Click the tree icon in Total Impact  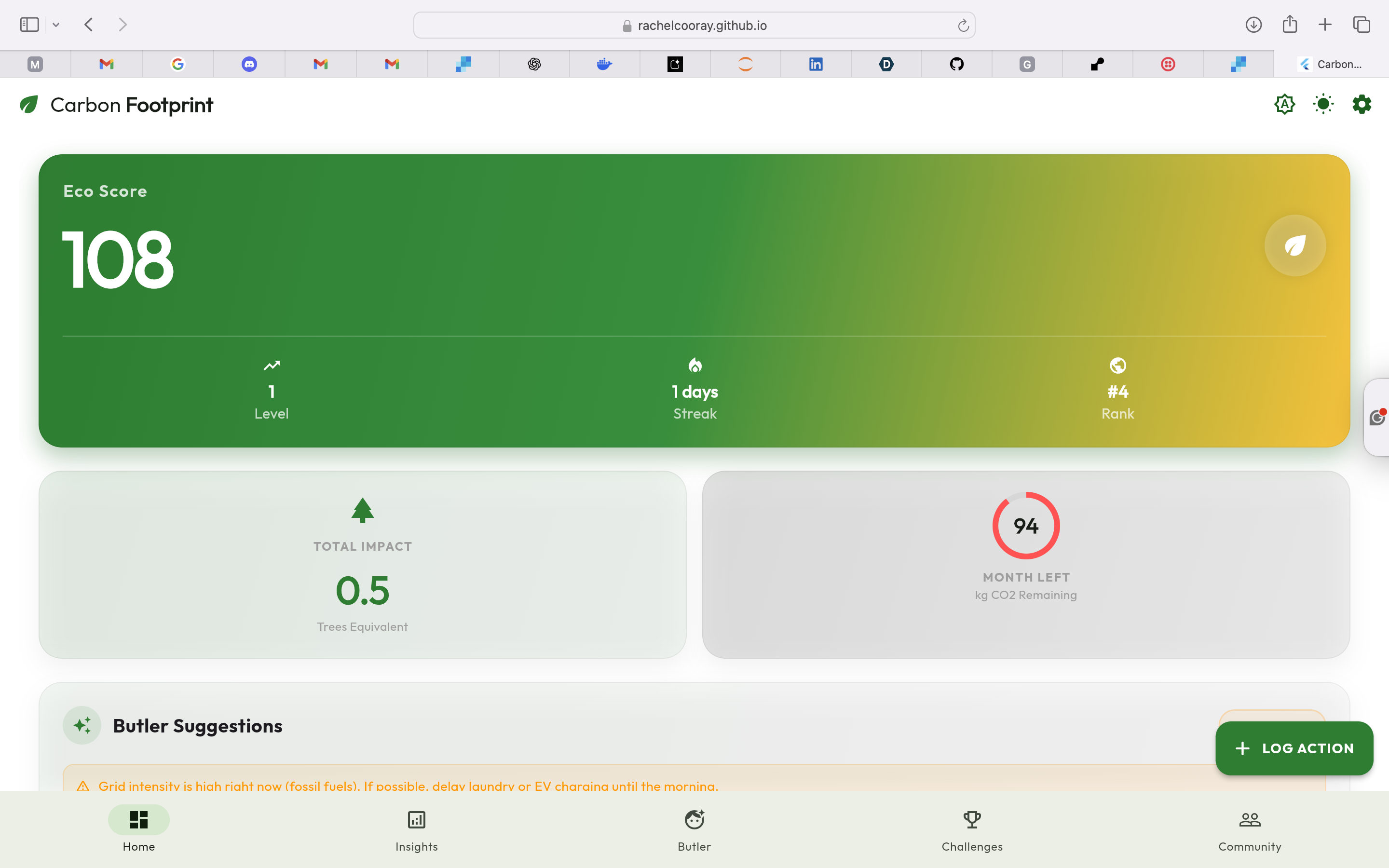tap(362, 510)
